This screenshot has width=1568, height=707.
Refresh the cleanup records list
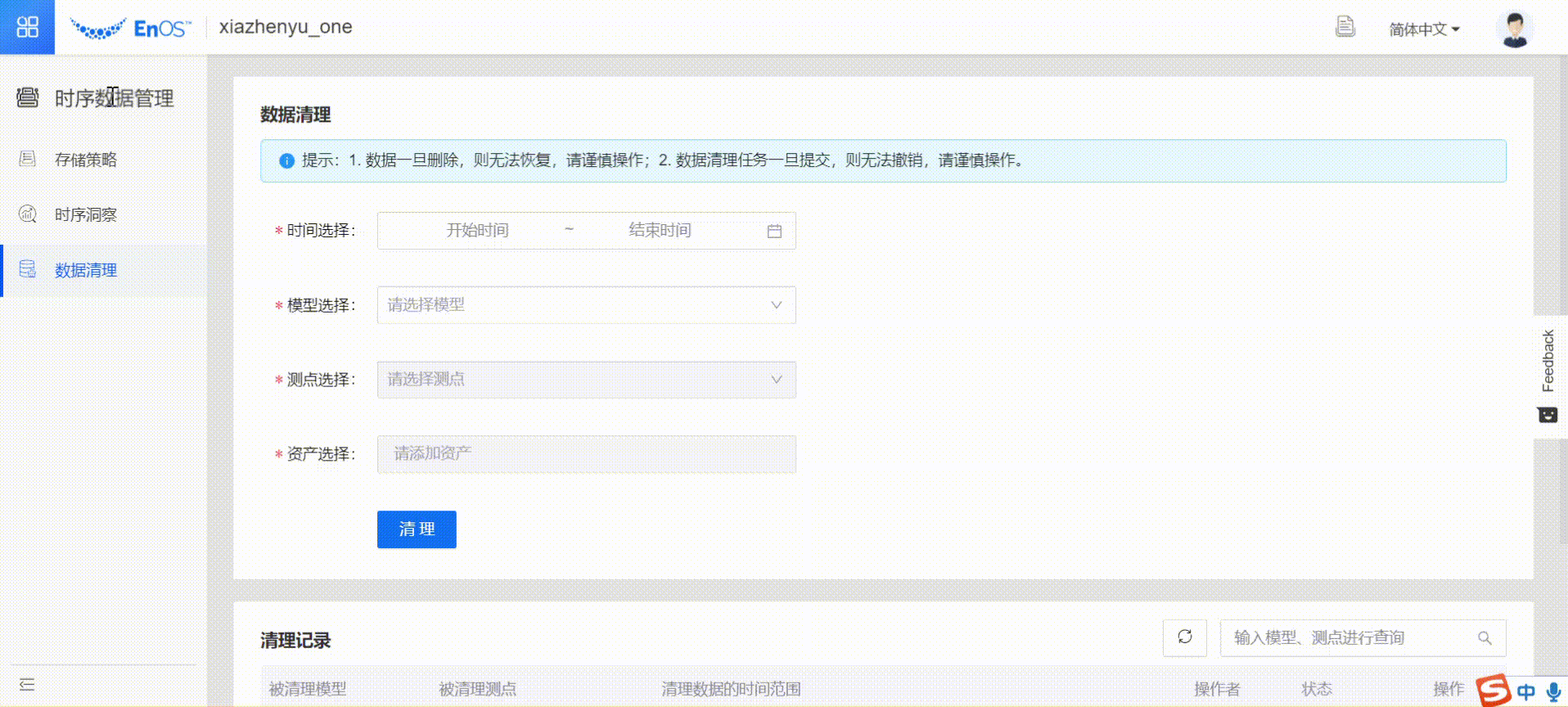click(1184, 637)
